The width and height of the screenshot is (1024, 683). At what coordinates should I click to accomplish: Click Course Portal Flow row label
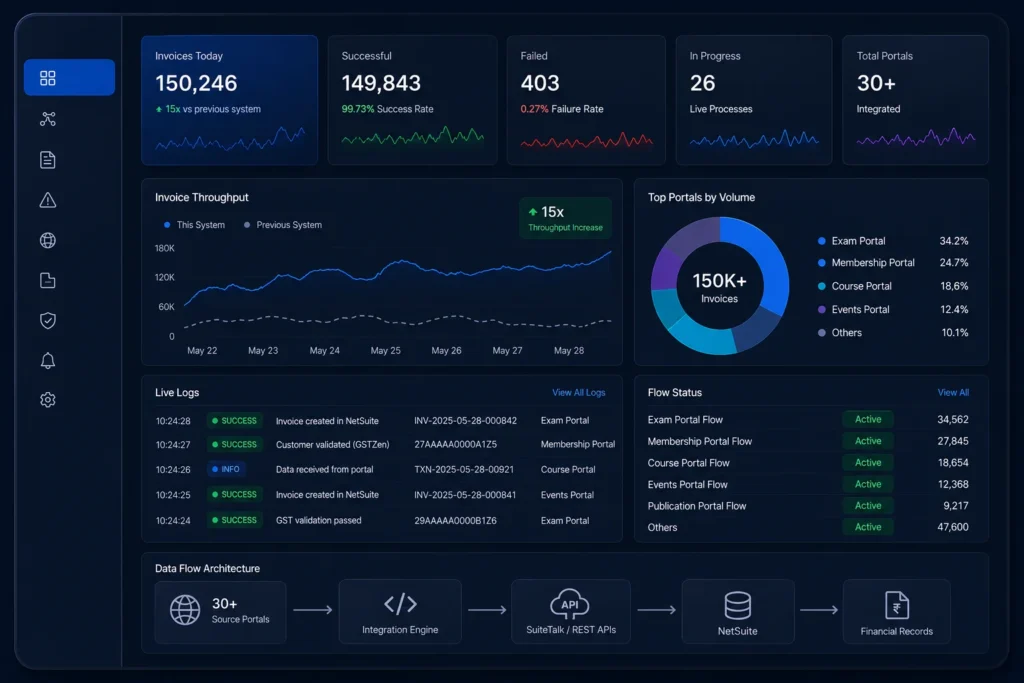688,463
